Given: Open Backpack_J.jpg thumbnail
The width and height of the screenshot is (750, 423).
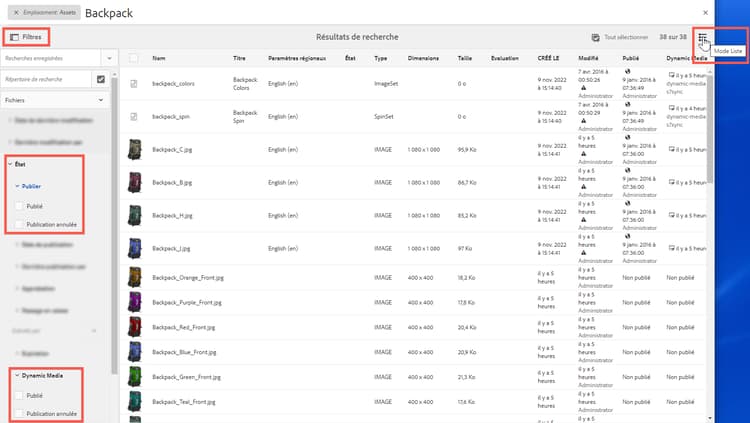Looking at the screenshot, I should pyautogui.click(x=135, y=248).
